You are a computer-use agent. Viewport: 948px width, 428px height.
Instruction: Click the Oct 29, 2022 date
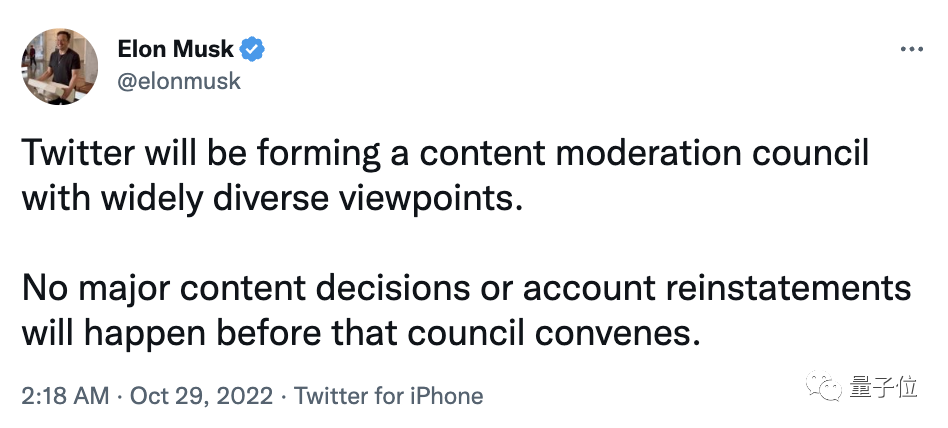(199, 396)
